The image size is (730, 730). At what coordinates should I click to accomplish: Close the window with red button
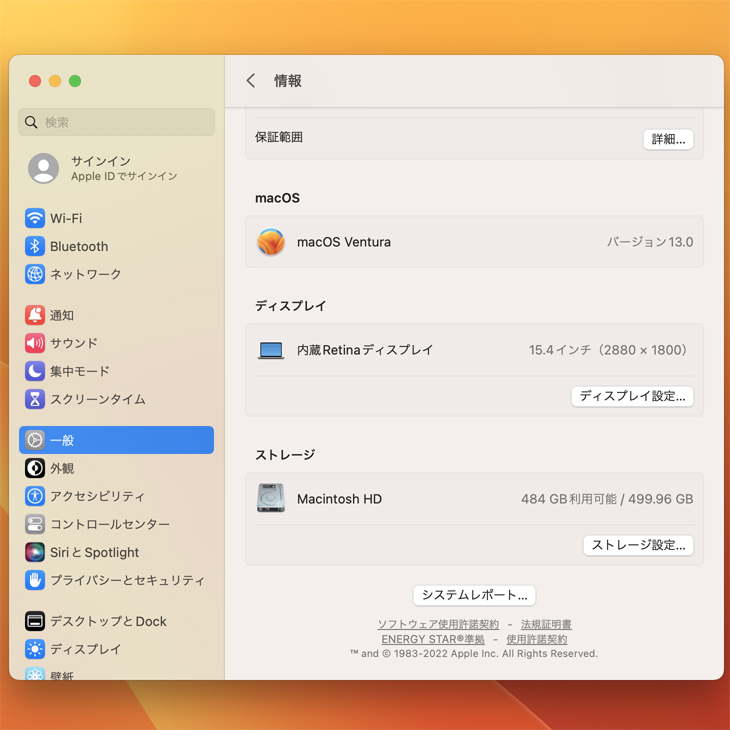(x=35, y=81)
